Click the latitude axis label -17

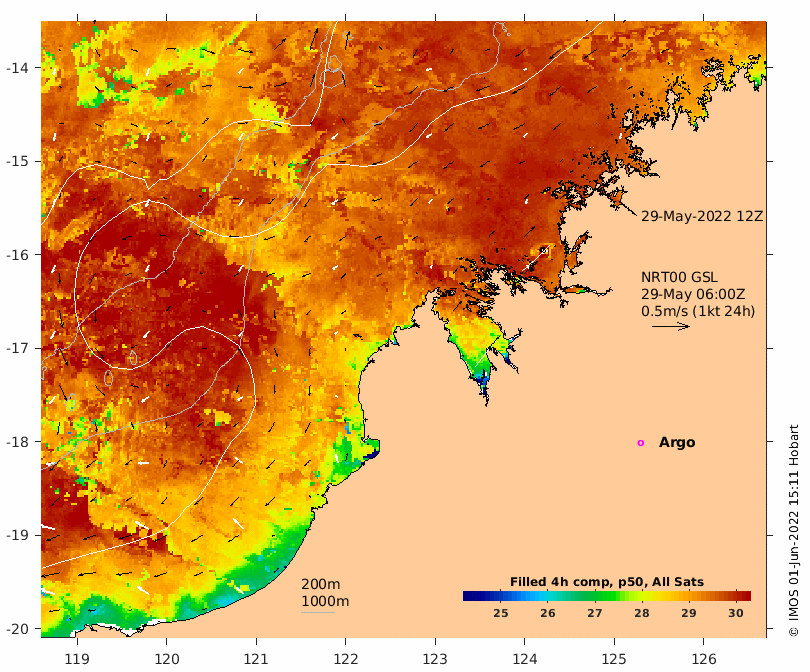pos(17,349)
